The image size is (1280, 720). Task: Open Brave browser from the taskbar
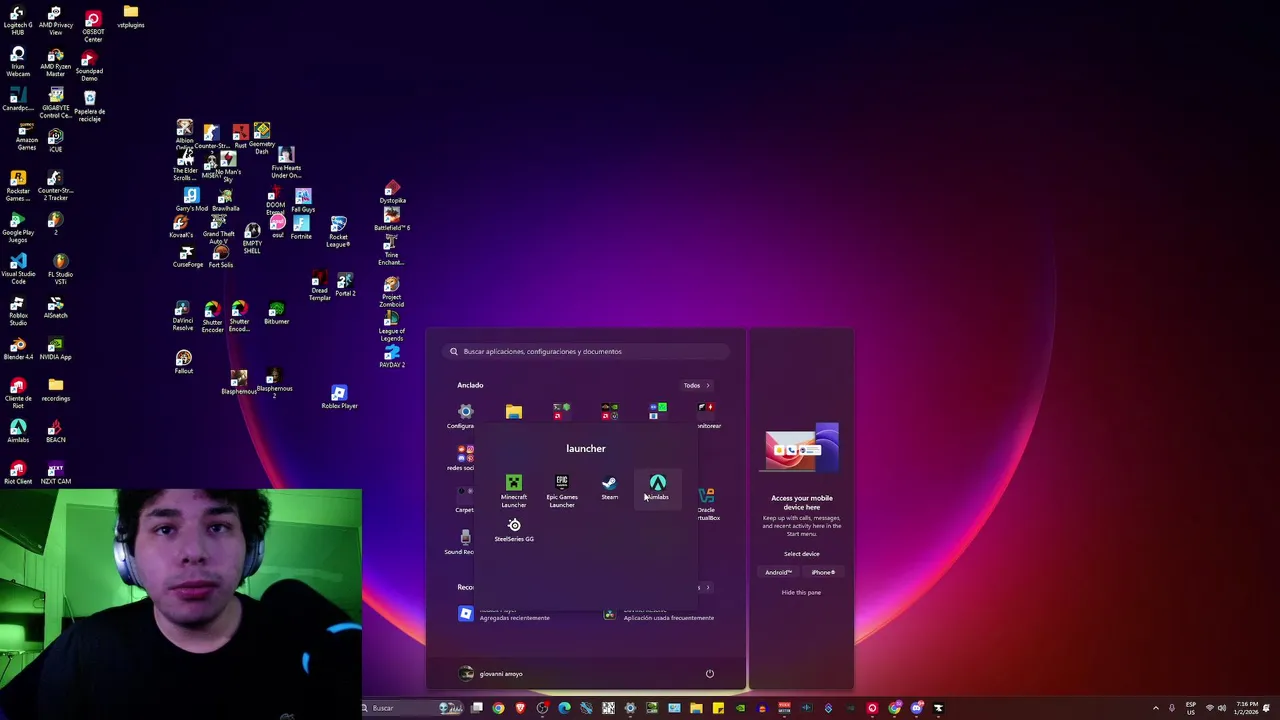[520, 708]
